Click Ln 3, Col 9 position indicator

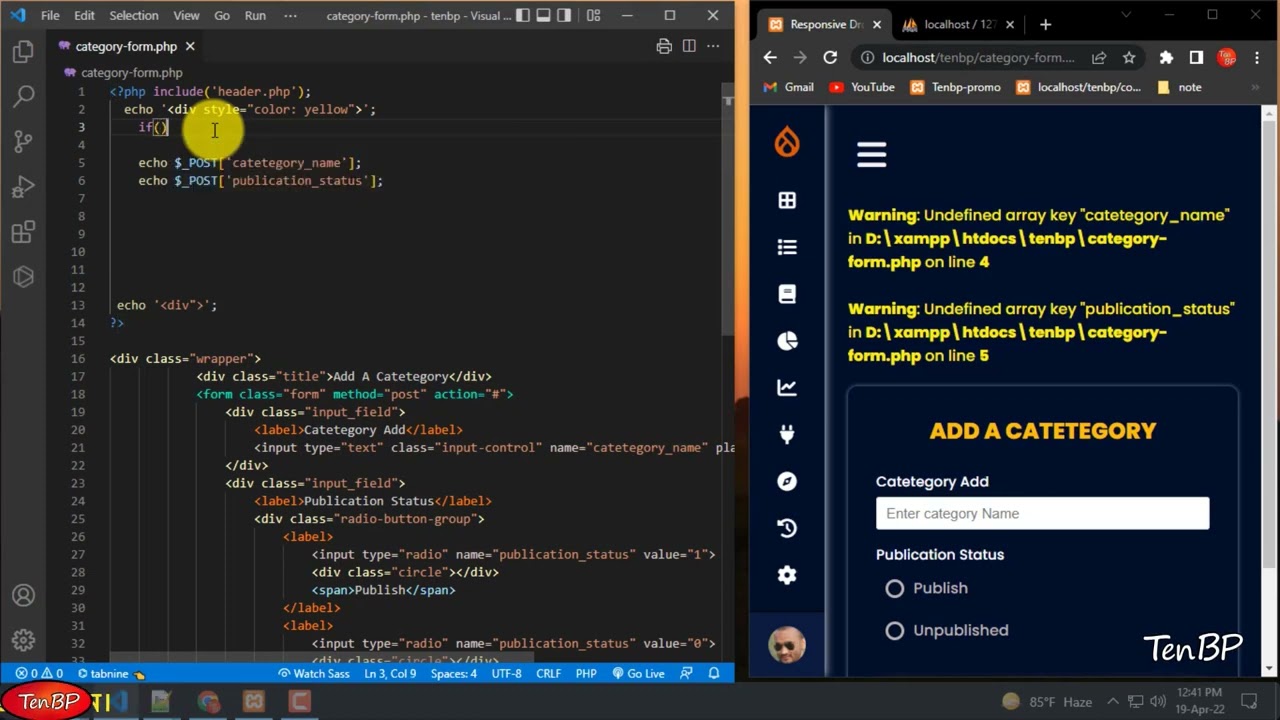tap(391, 674)
